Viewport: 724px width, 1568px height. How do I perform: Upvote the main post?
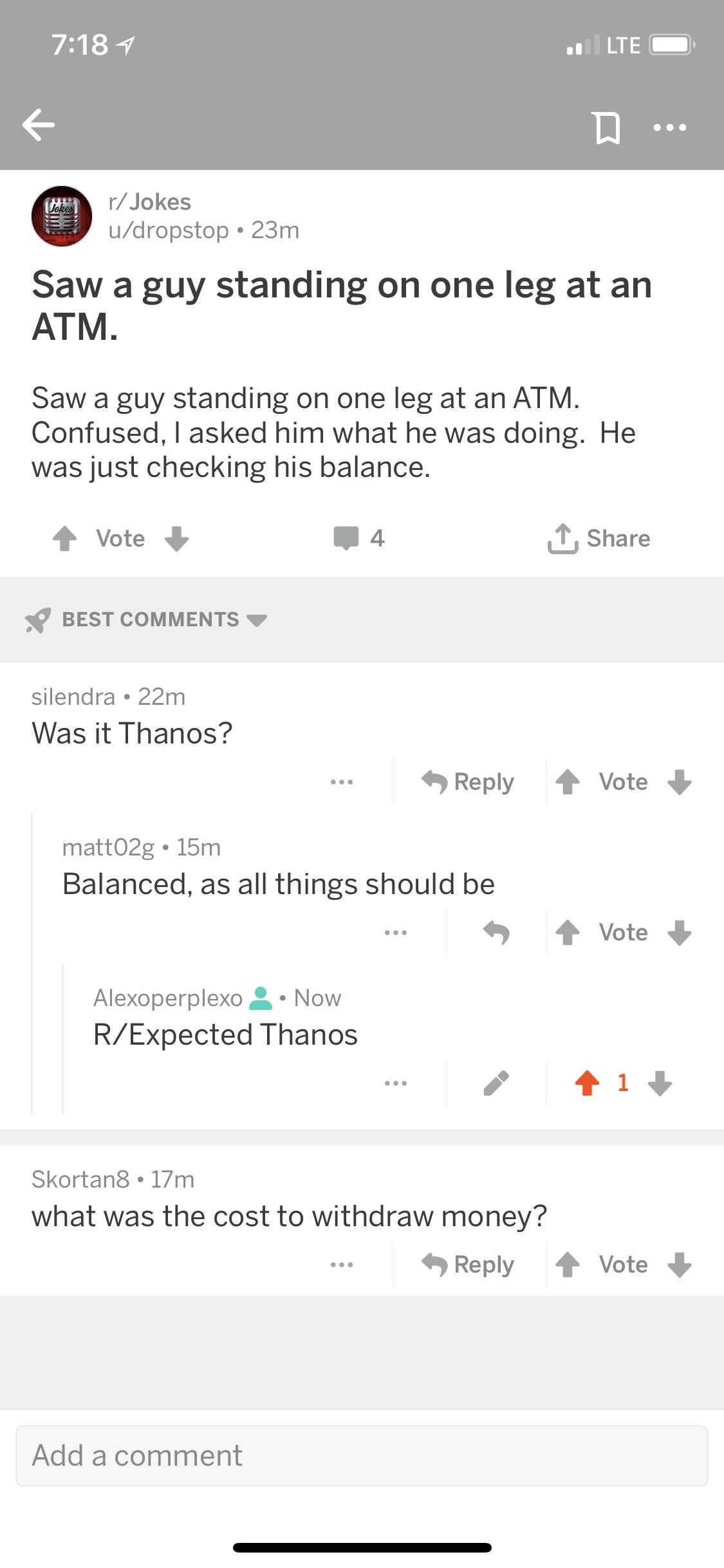pos(64,538)
